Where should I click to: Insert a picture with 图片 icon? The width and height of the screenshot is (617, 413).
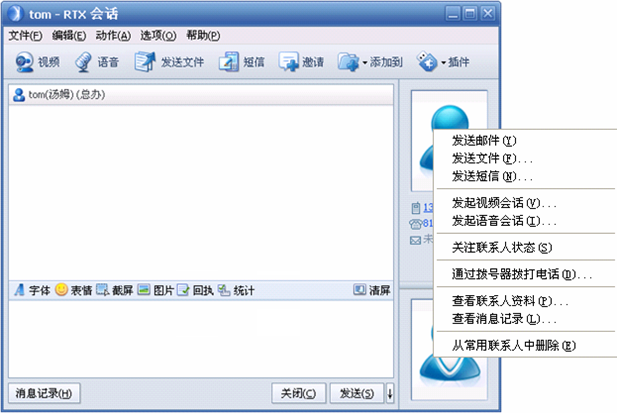[x=144, y=289]
